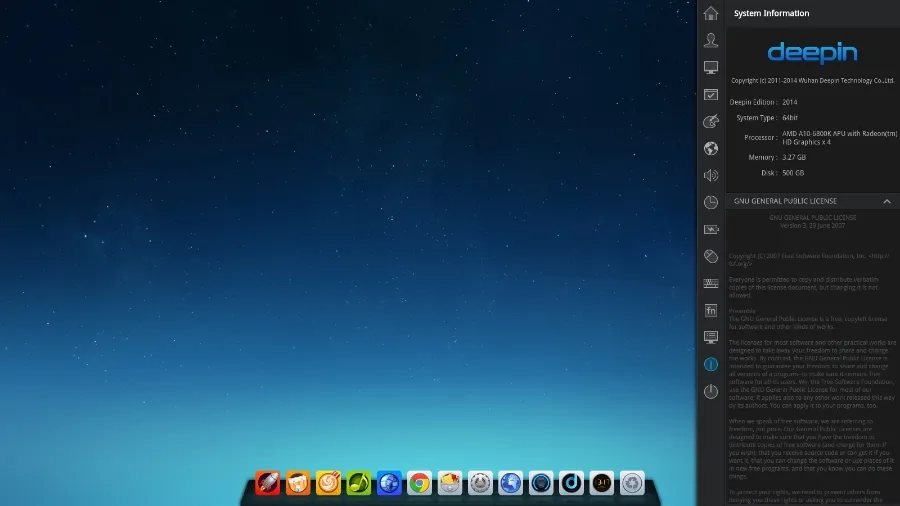Select the highlighted System Information icon
The image size is (900, 506).
tap(711, 365)
